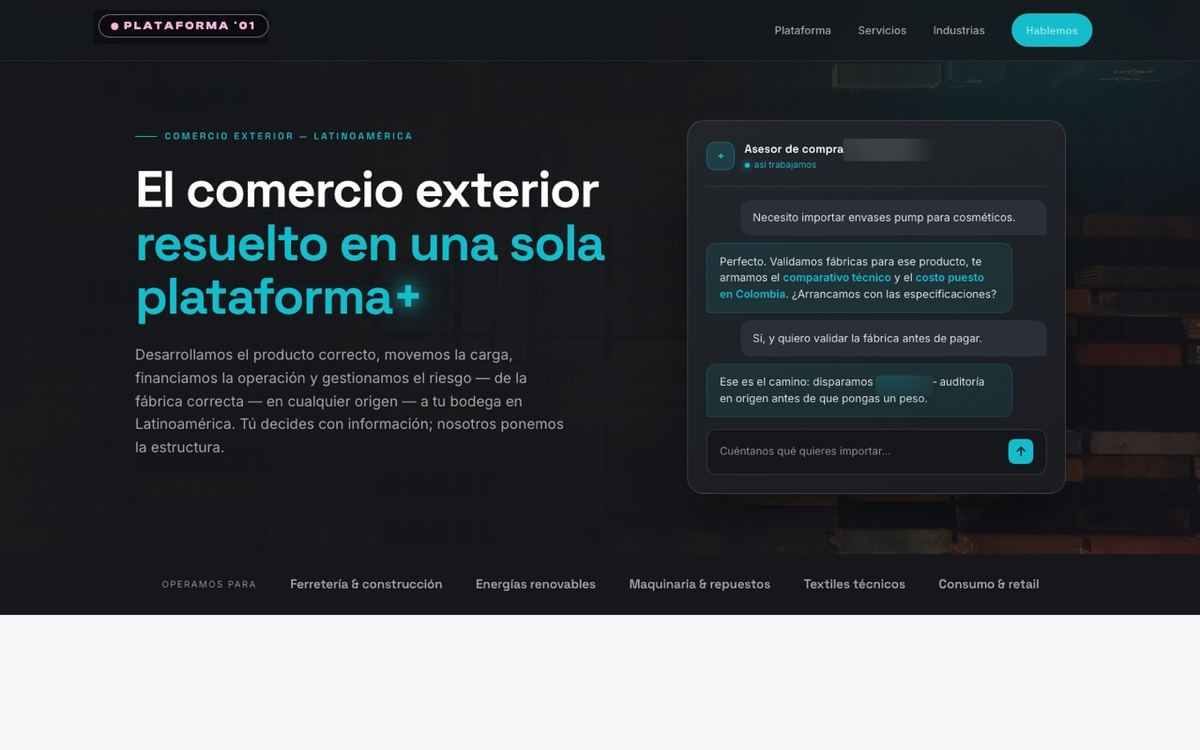Send the chat message with arrow button
The height and width of the screenshot is (750, 1200).
1020,451
